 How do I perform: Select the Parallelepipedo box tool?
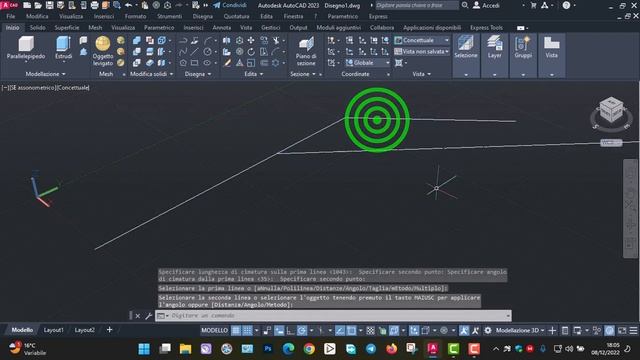pos(26,48)
